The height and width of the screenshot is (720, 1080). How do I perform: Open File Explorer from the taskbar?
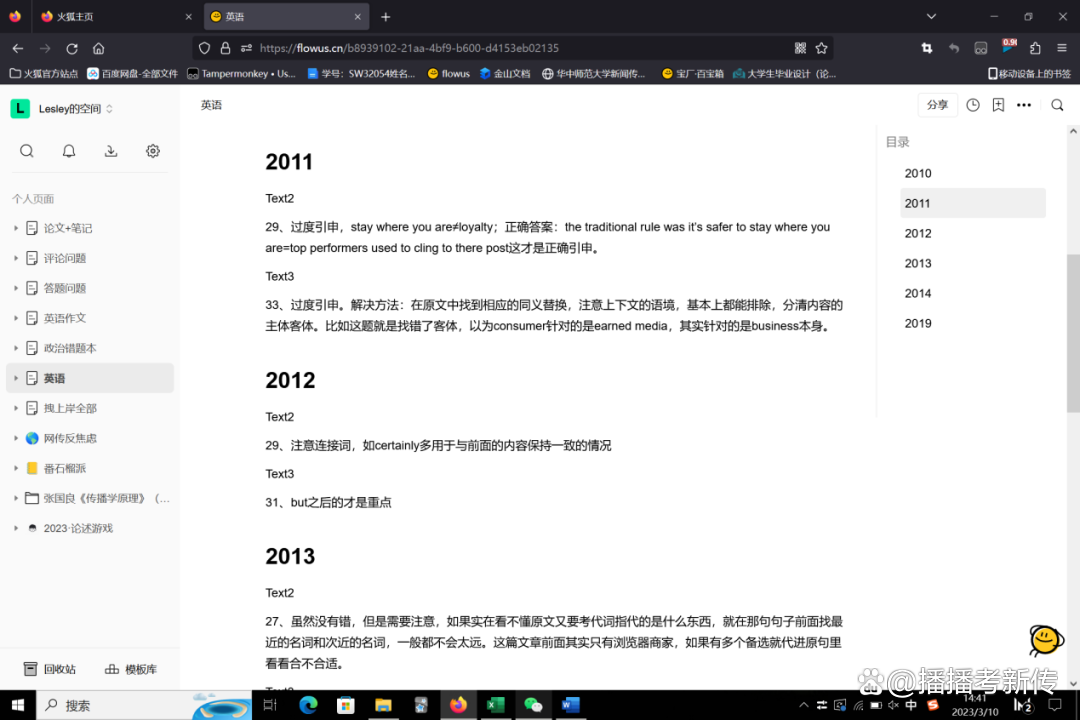point(383,705)
